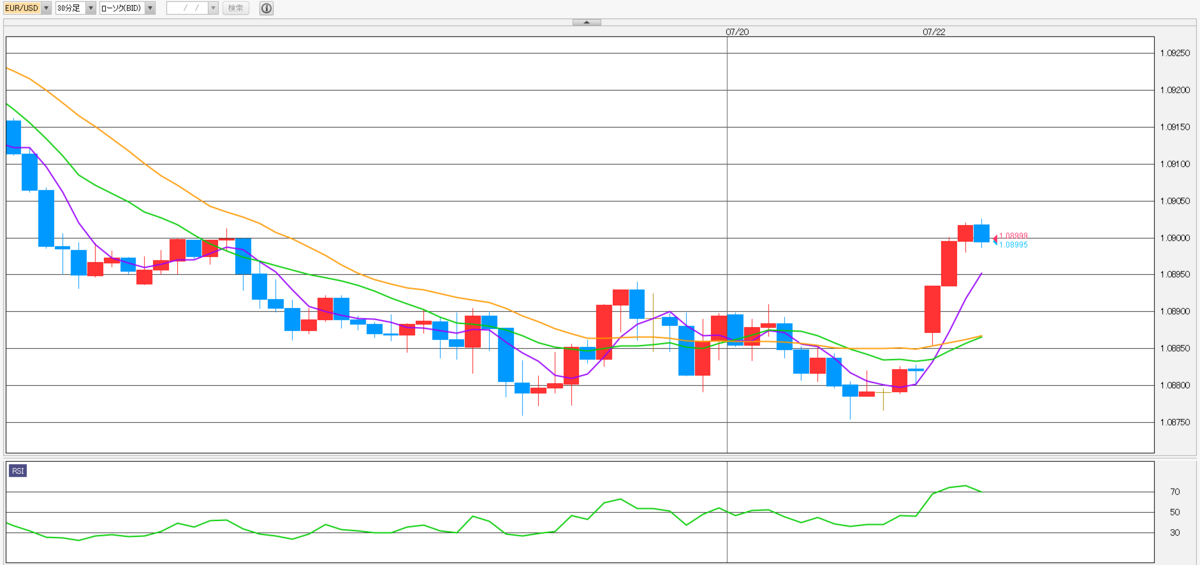This screenshot has width=1200, height=565.
Task: Click the 1.09000 price axis label
Action: 1176,238
